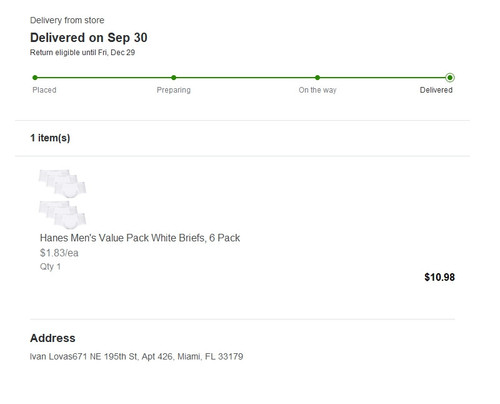This screenshot has height=404, width=500.
Task: Click the Placed status dot
Action: pos(35,78)
